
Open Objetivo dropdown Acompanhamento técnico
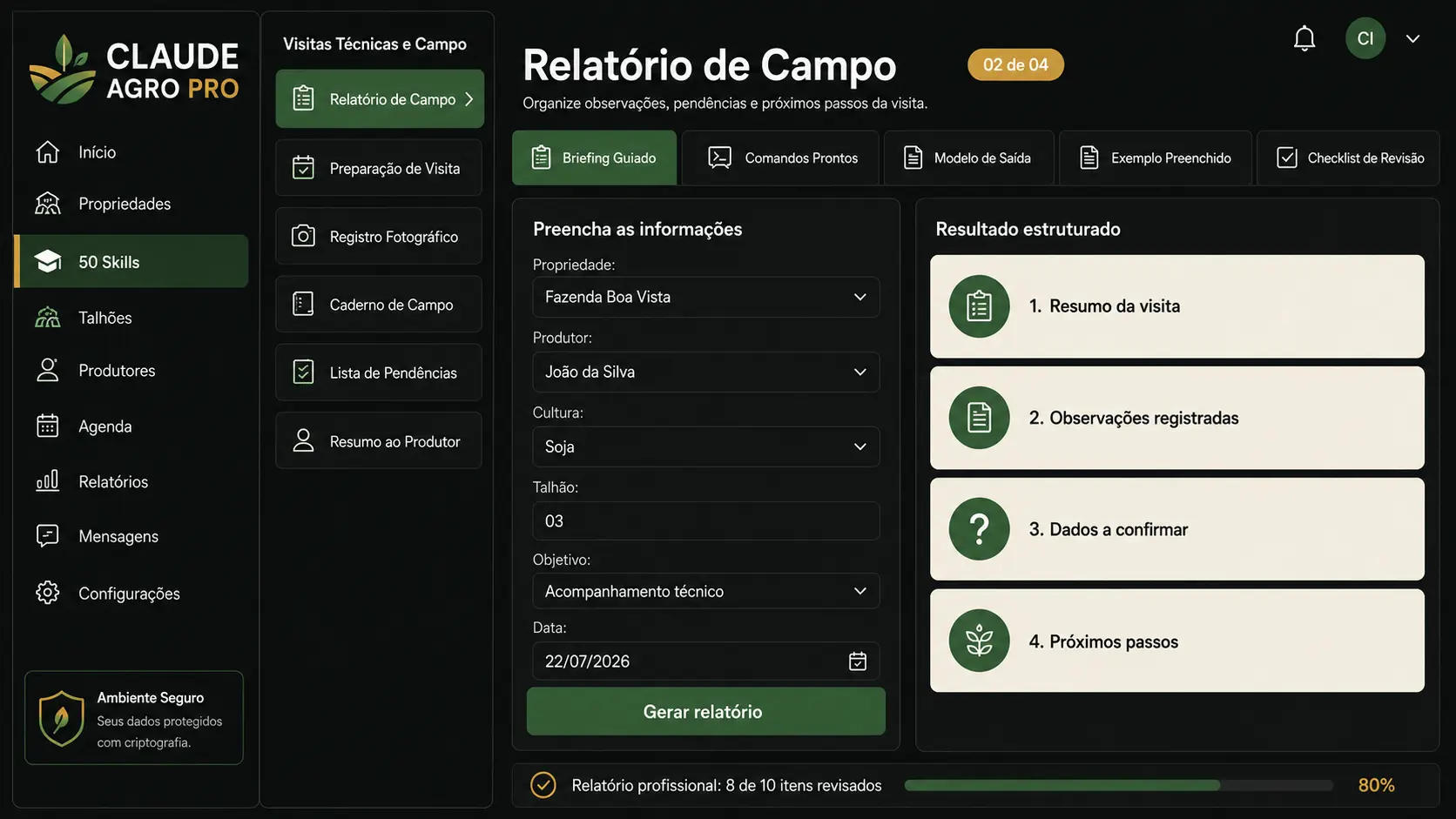[x=706, y=591]
